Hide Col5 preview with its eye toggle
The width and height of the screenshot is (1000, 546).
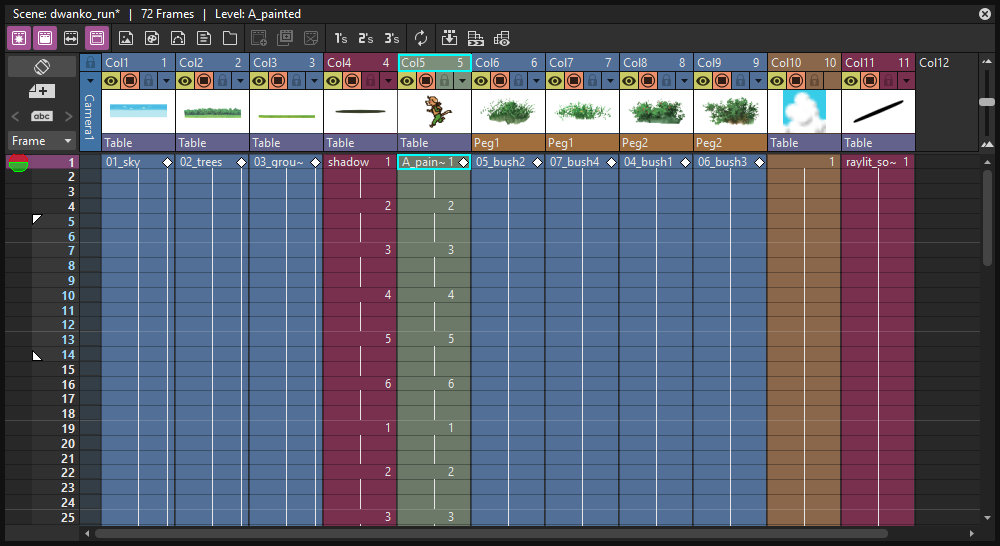(407, 80)
